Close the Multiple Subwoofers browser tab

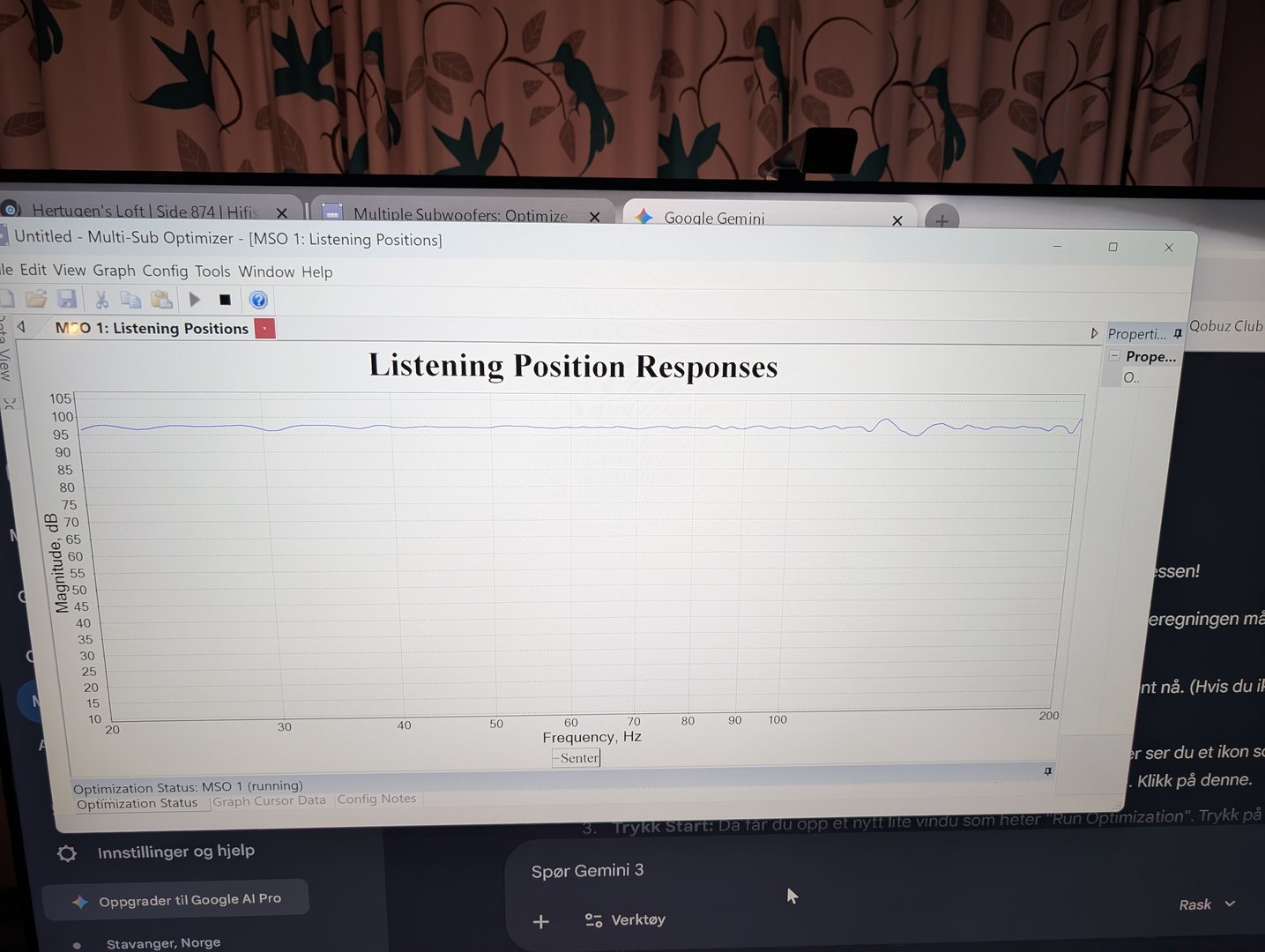595,216
